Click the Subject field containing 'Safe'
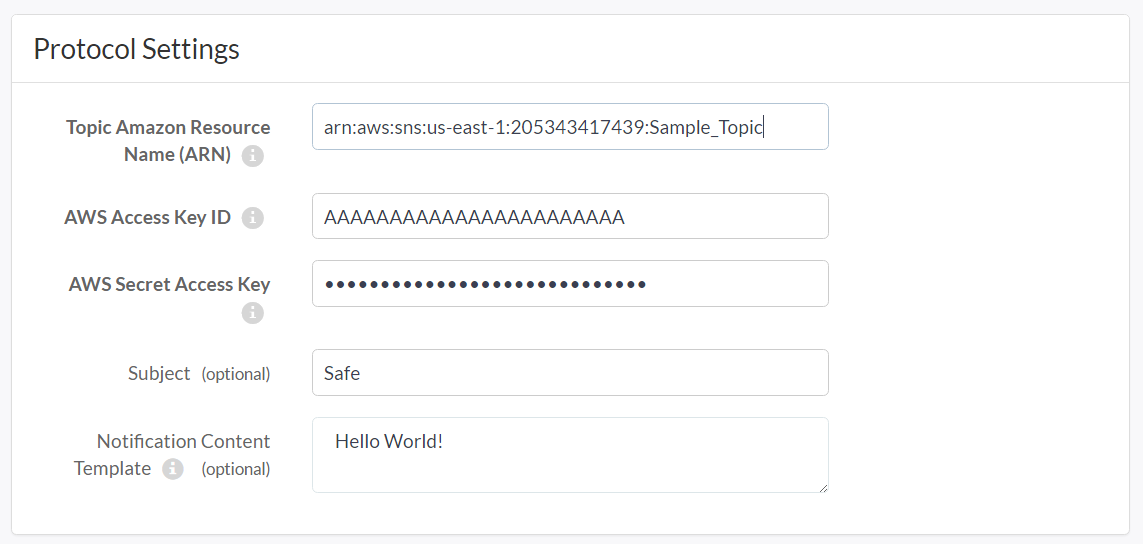 (x=570, y=373)
